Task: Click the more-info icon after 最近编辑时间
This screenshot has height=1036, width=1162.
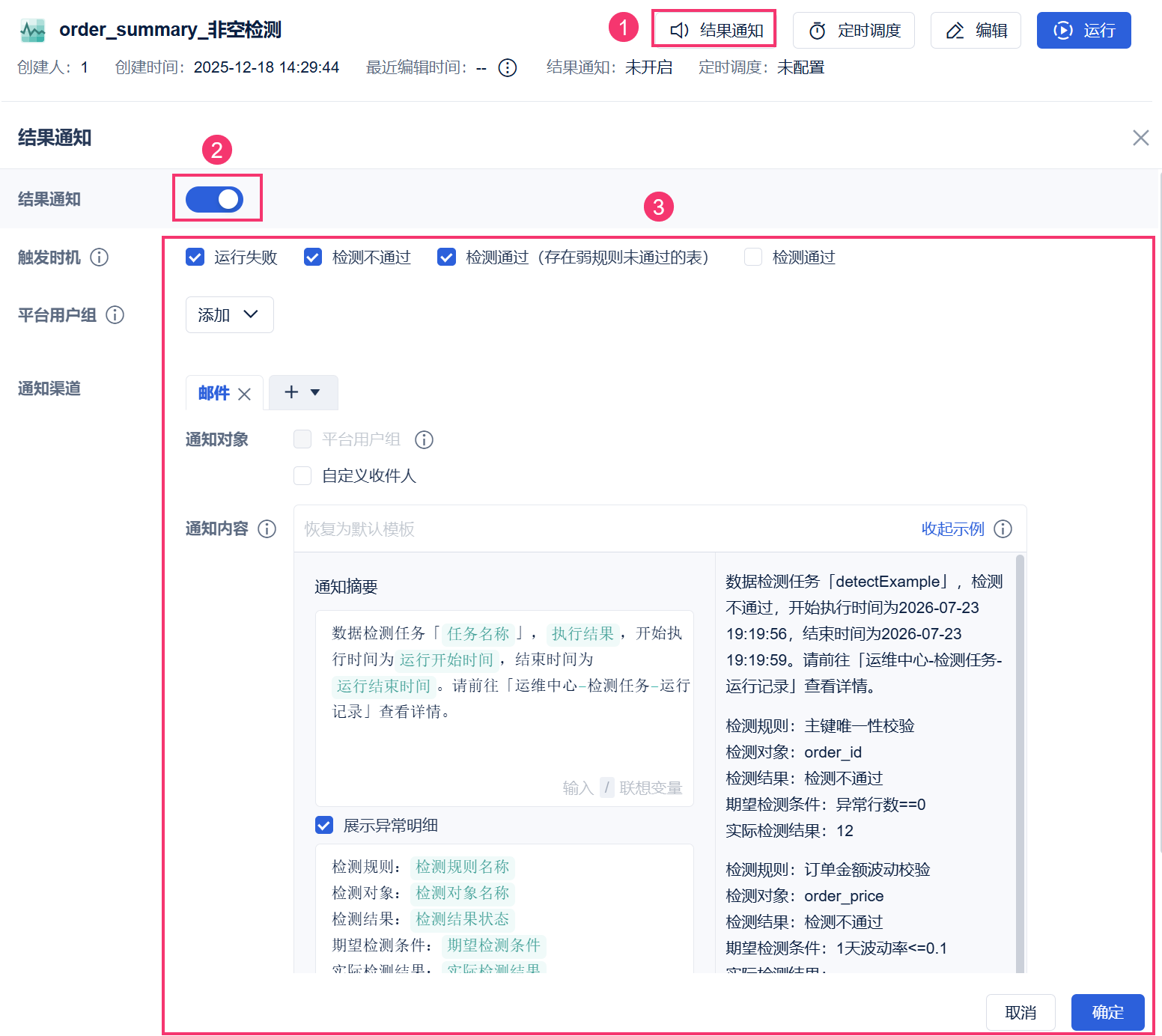Action: tap(508, 68)
